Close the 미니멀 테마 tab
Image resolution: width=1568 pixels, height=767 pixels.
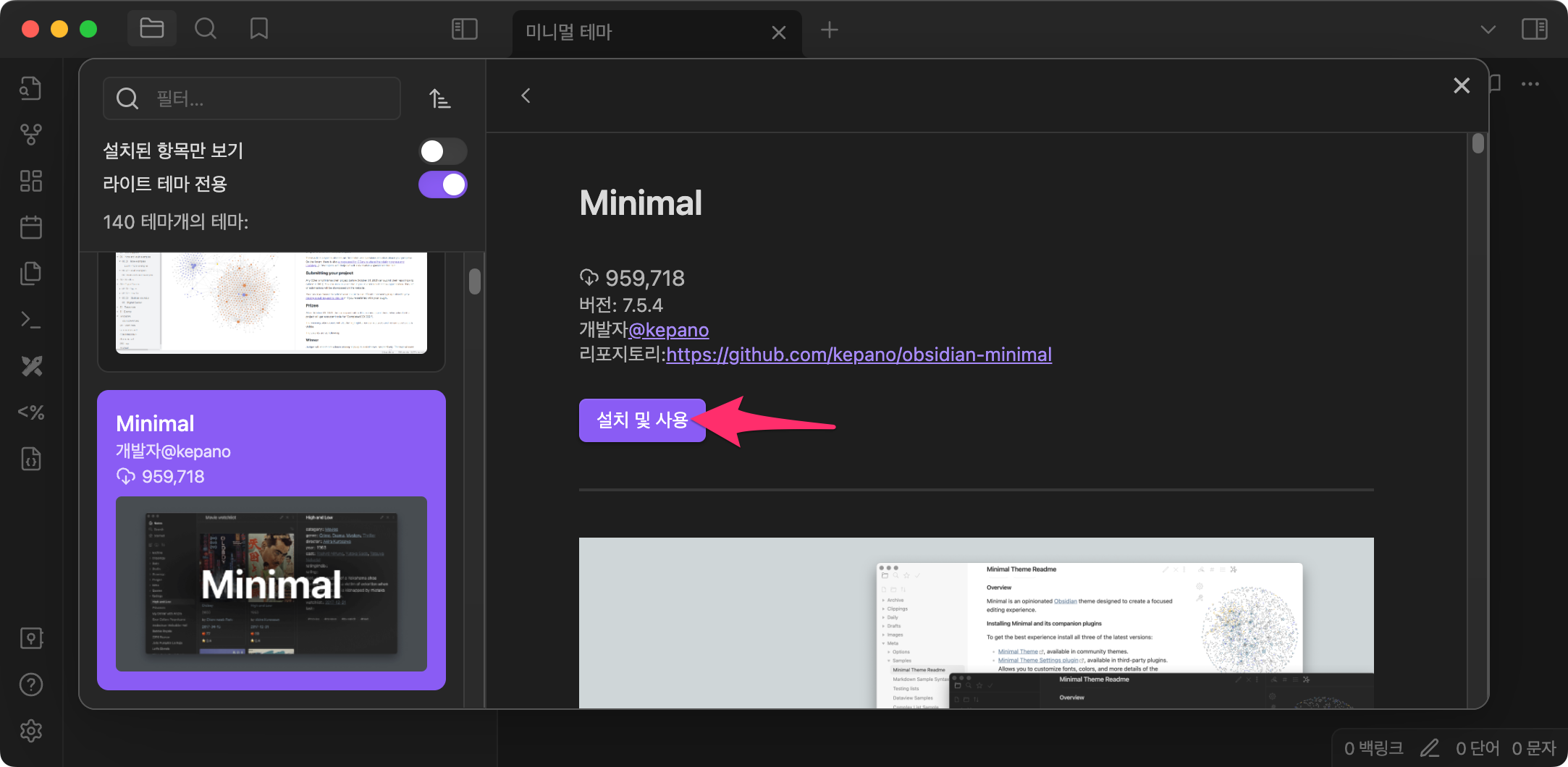click(x=779, y=33)
